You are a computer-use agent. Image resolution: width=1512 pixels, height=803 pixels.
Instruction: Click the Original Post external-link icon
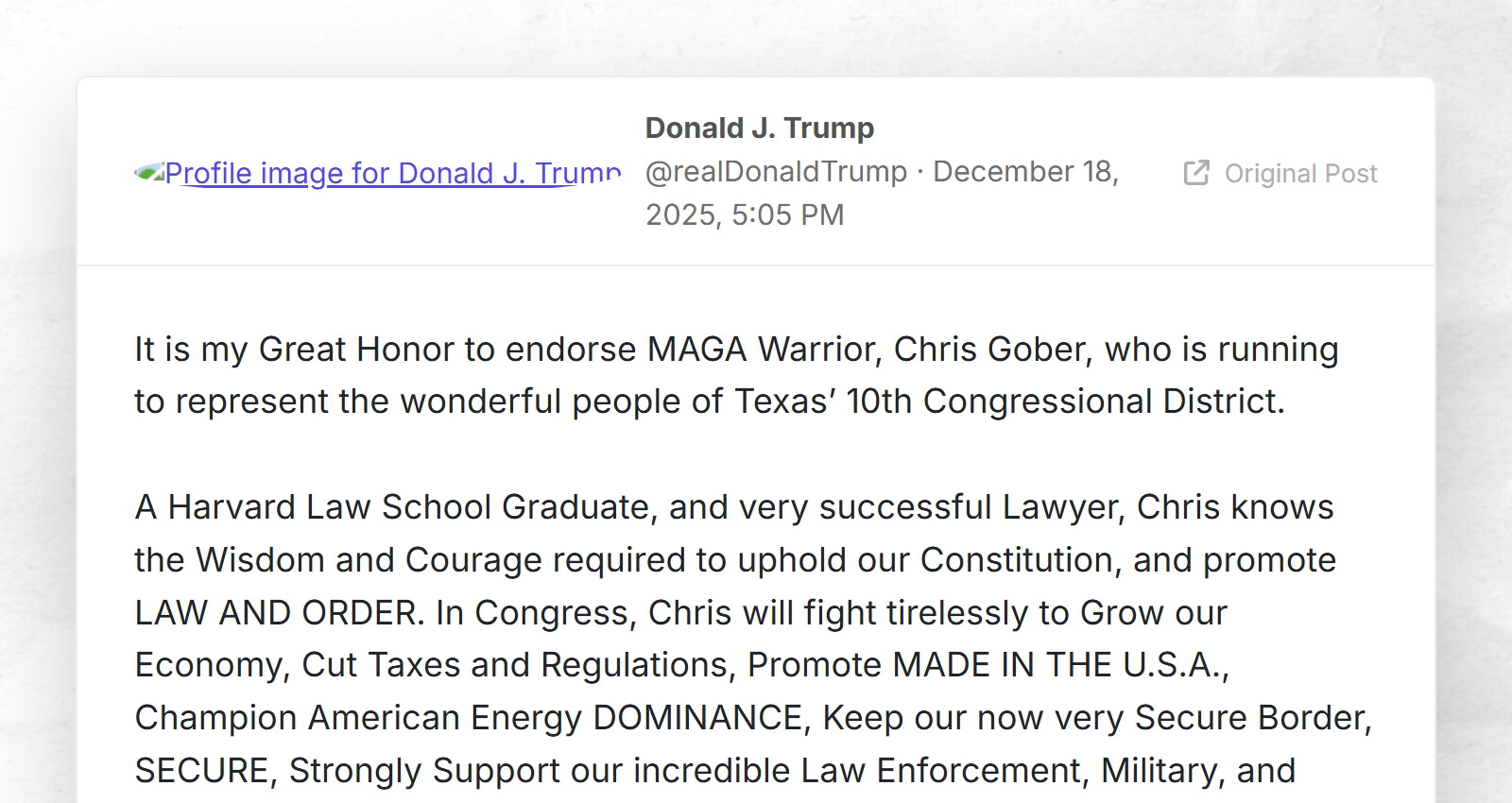1195,173
